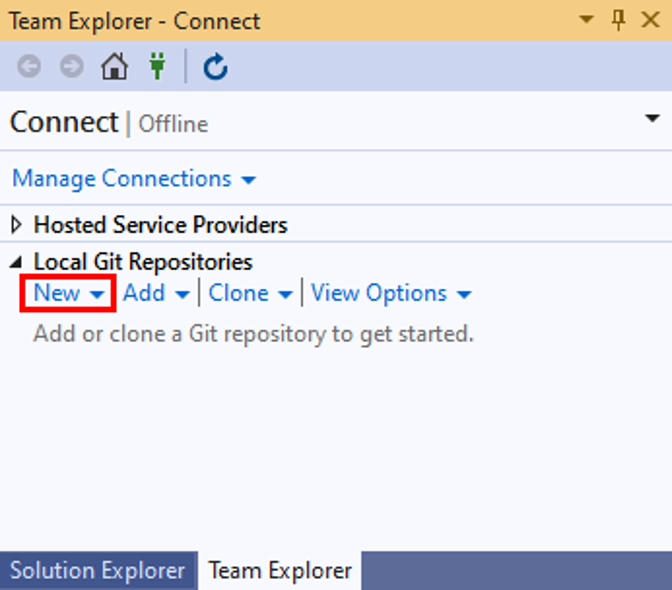Click the Connect page title
This screenshot has height=590, width=672.
click(64, 122)
